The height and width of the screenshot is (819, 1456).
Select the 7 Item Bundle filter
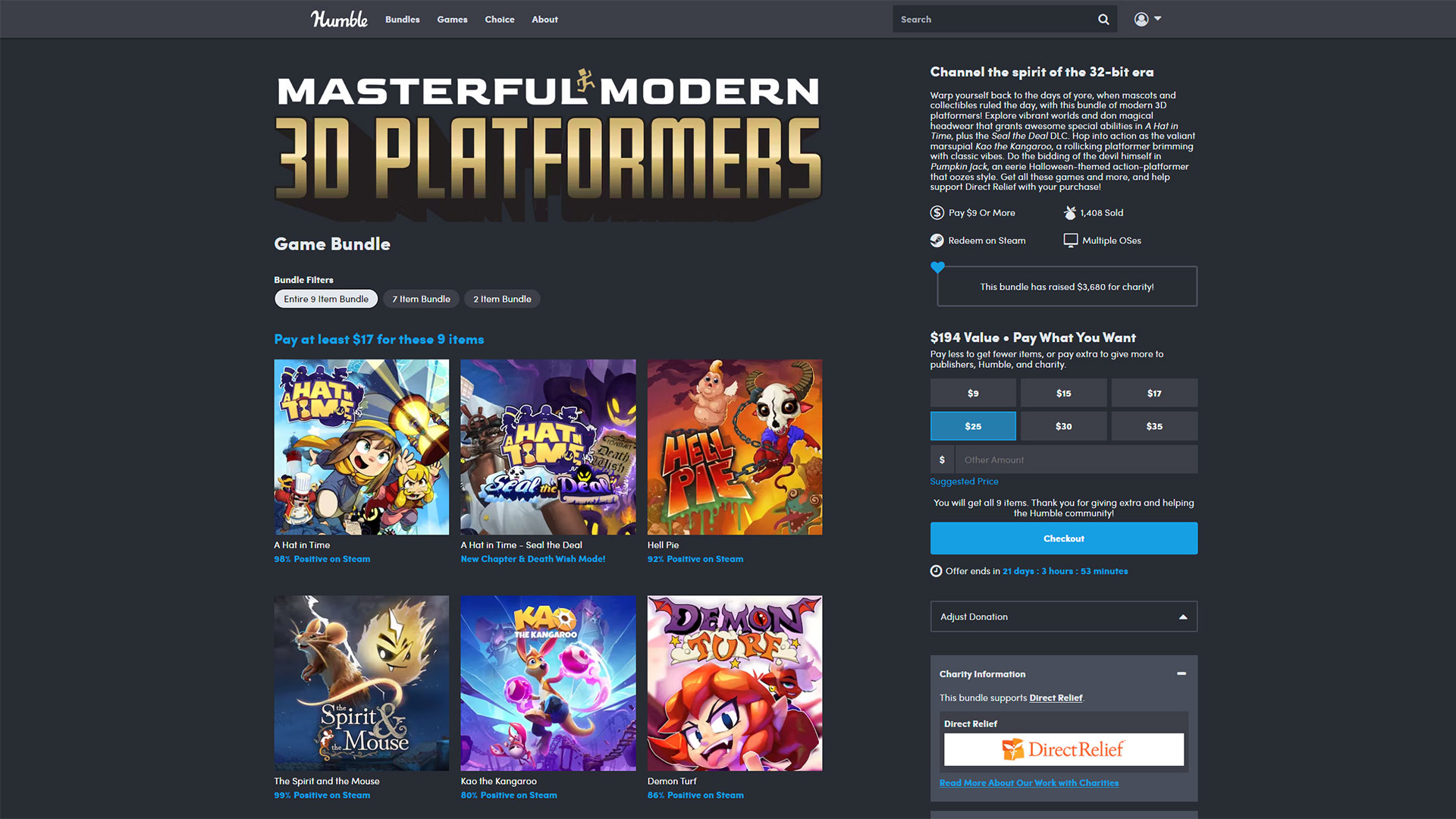coord(420,298)
